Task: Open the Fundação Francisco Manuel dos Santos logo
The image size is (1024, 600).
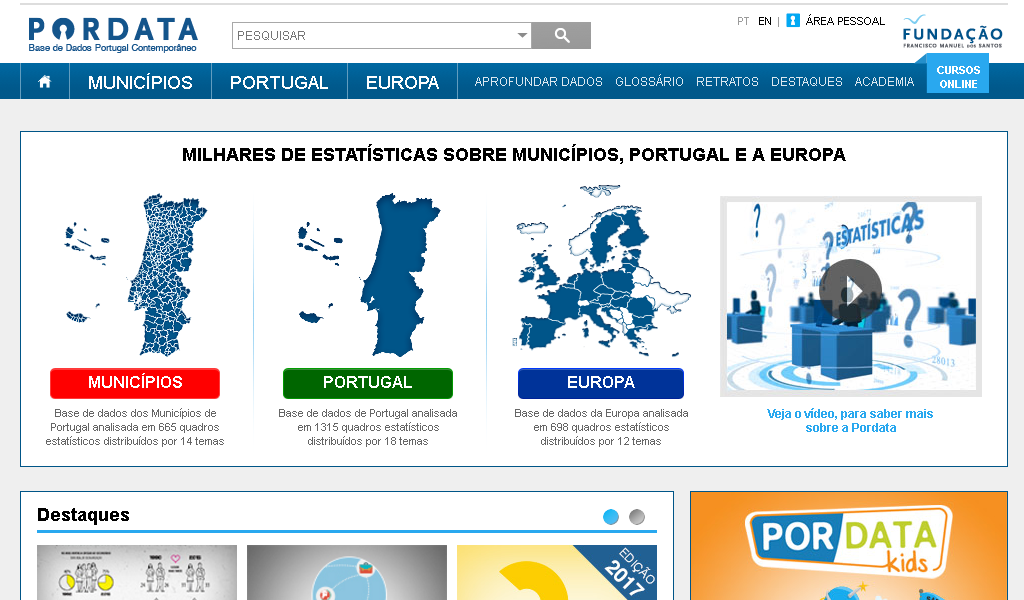Action: [x=952, y=33]
